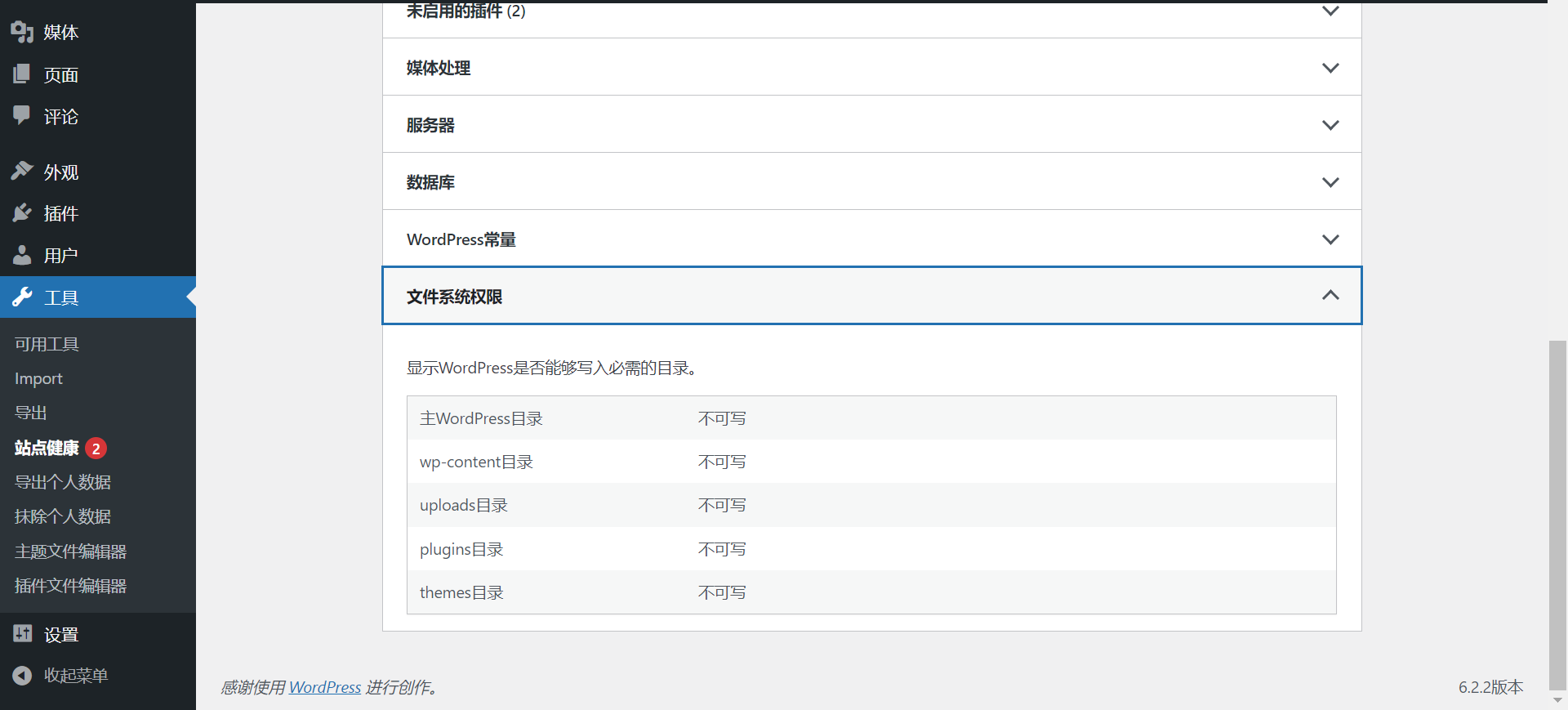Image resolution: width=1568 pixels, height=710 pixels.
Task: Open the 媒体 menu
Action: [98, 32]
